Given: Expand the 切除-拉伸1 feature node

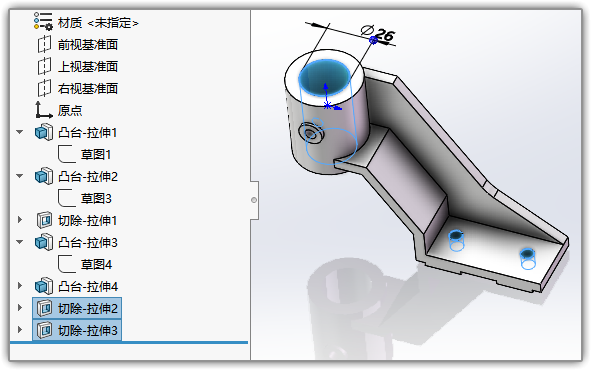Looking at the screenshot, I should pyautogui.click(x=20, y=220).
